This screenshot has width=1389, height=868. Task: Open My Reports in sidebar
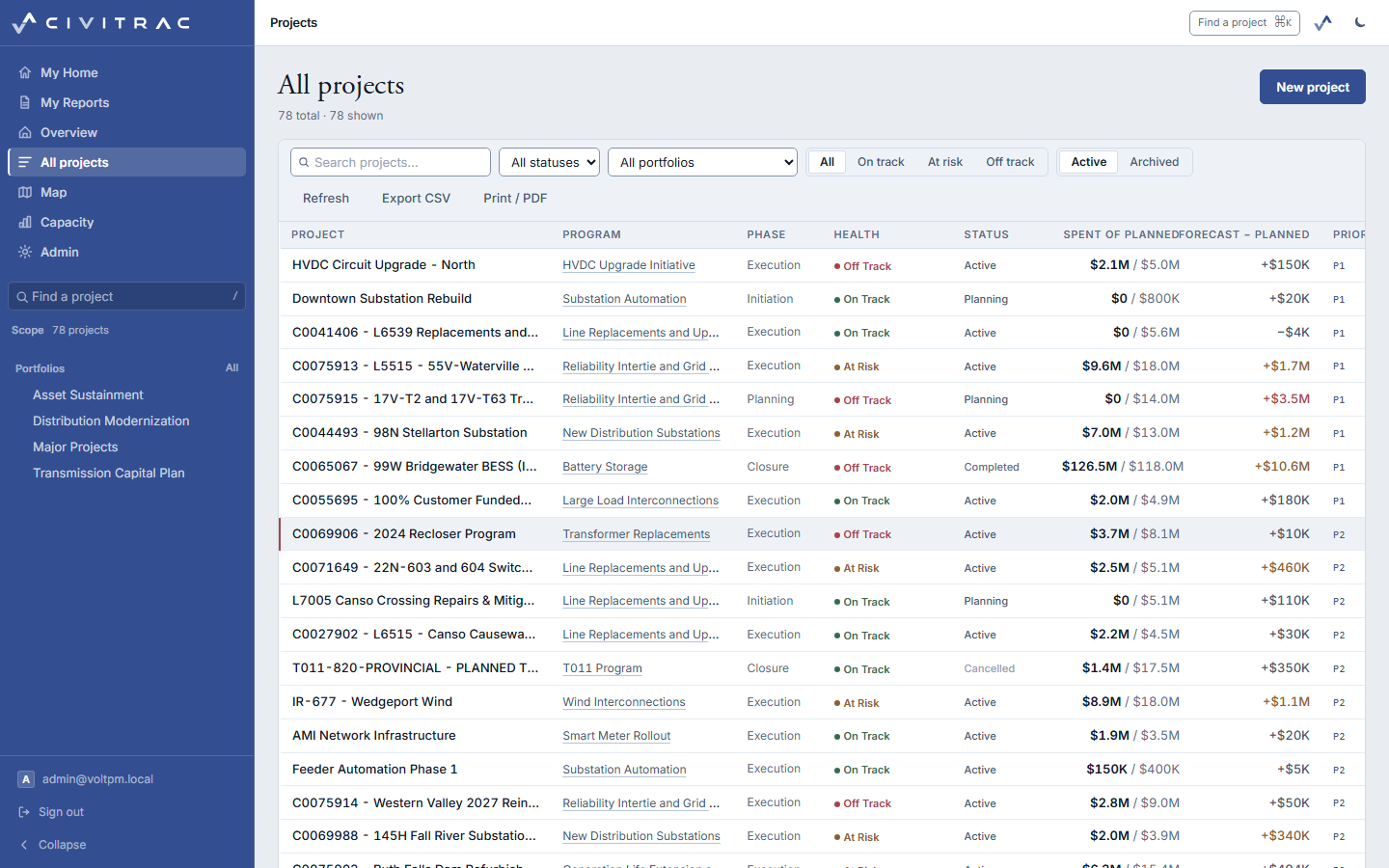(x=126, y=102)
